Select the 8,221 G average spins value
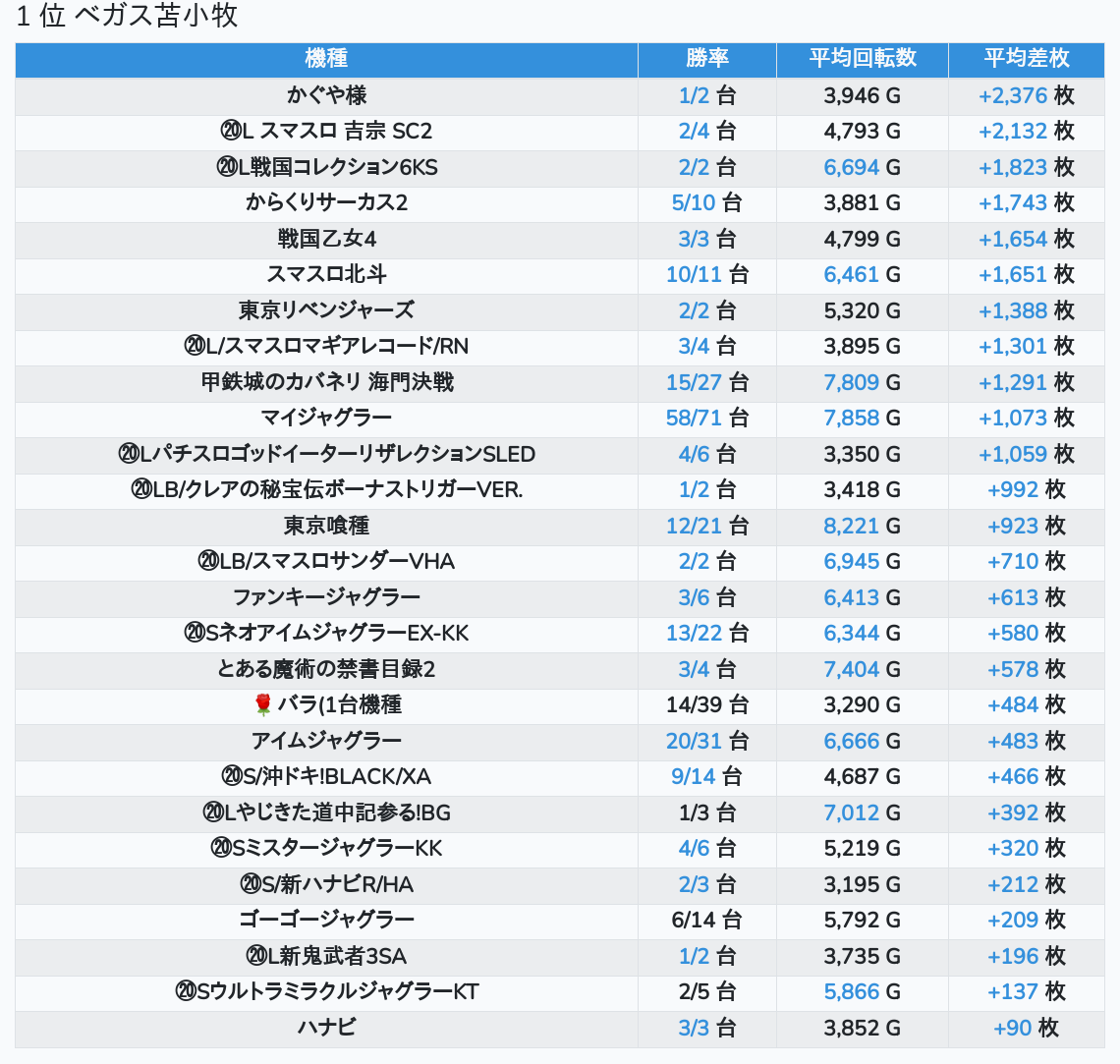The image size is (1120, 1064). pos(863,526)
